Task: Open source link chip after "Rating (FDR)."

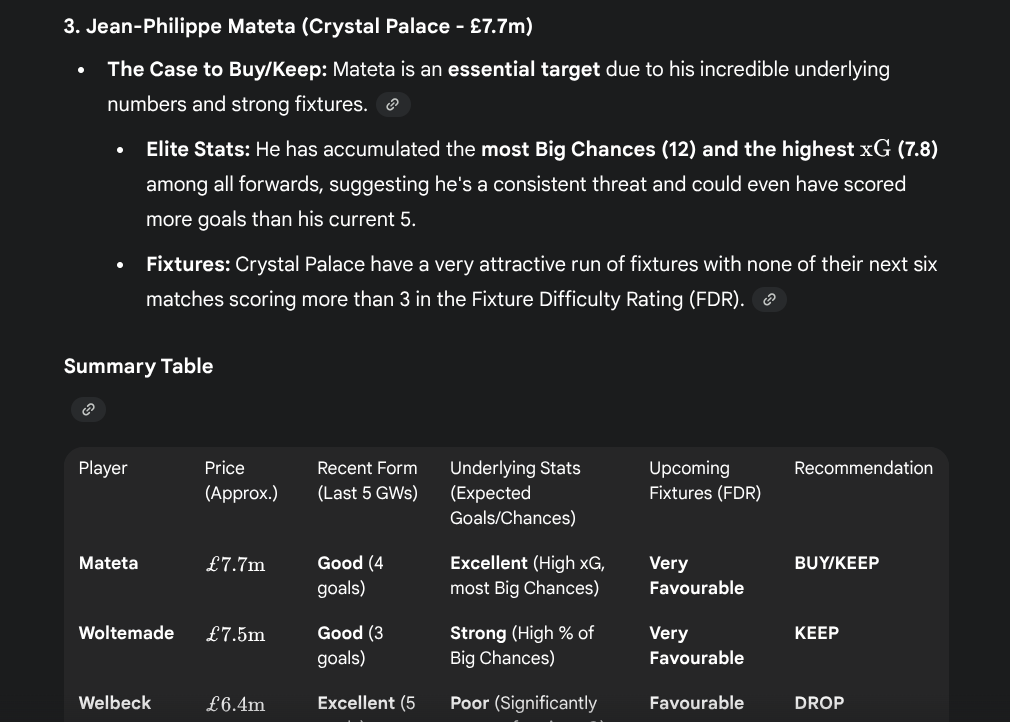Action: [x=769, y=300]
